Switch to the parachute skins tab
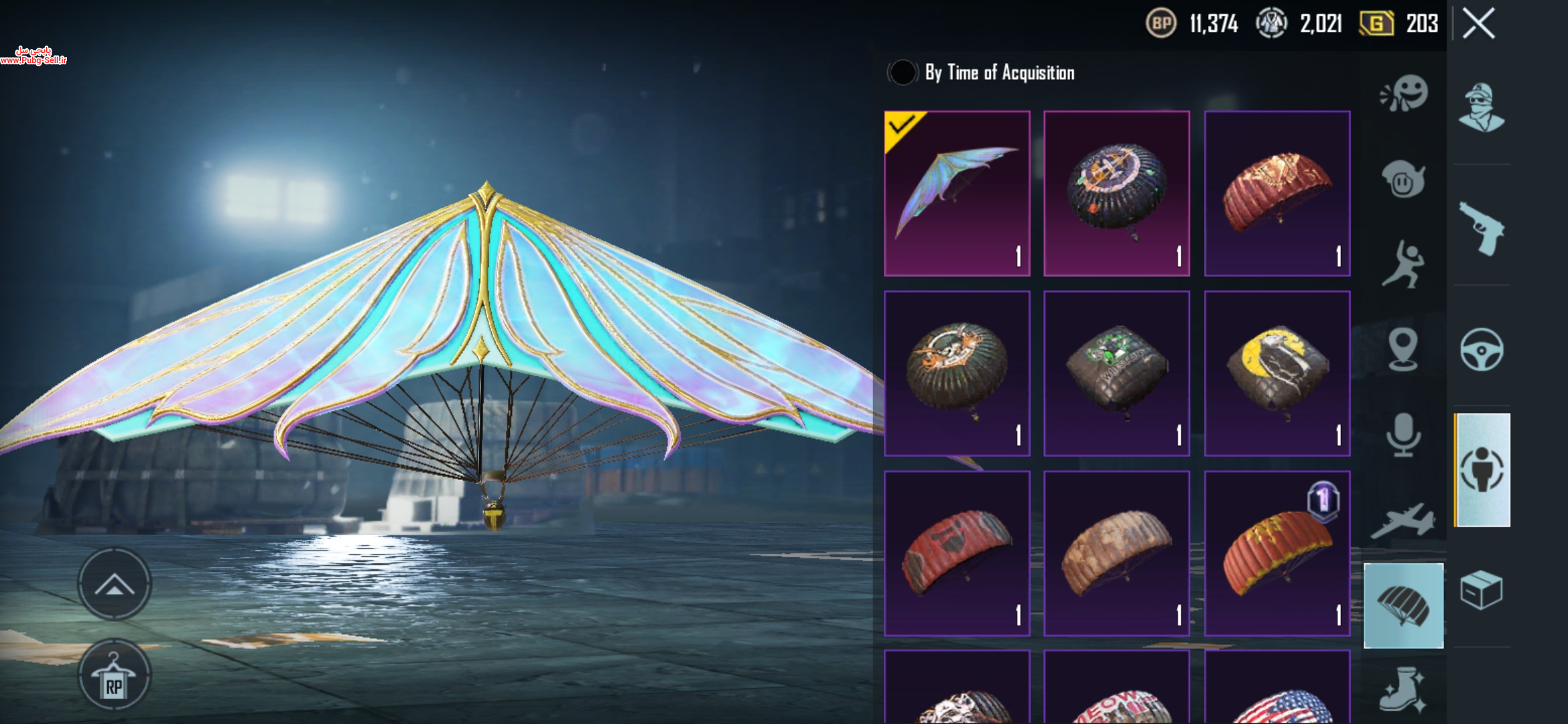Viewport: 1568px width, 724px height. [x=1404, y=605]
